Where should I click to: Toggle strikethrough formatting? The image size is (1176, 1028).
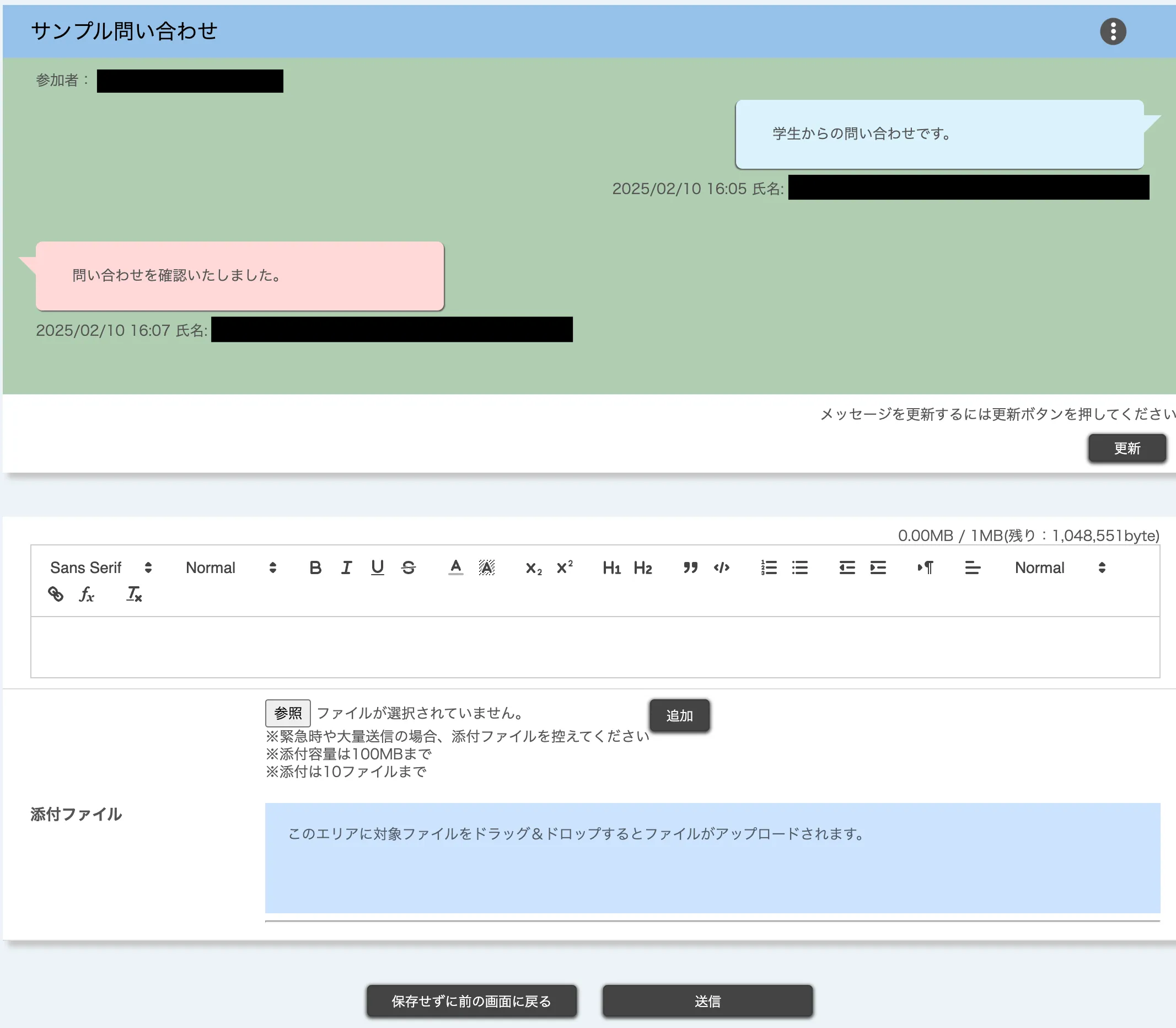(x=408, y=567)
